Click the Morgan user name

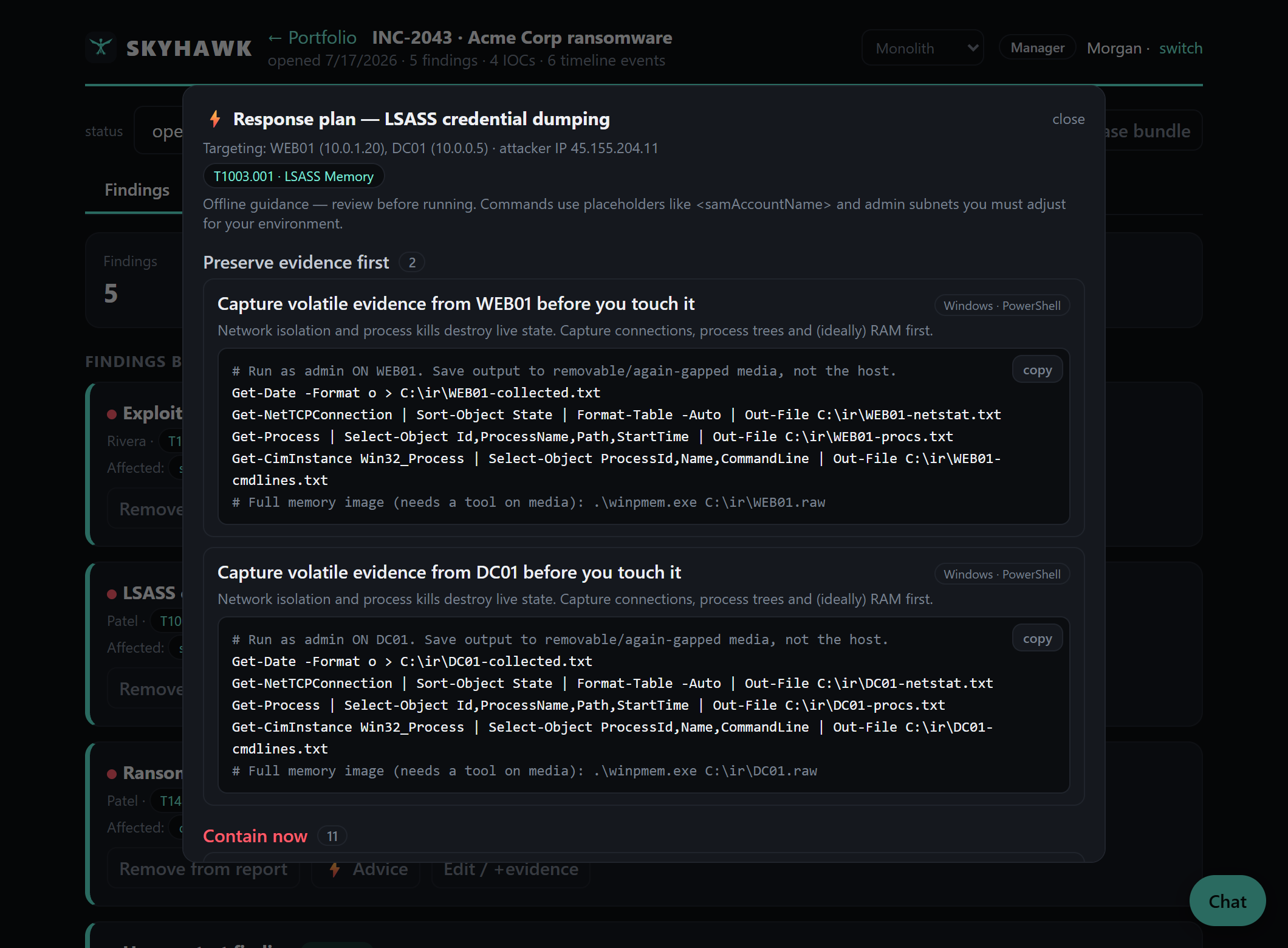pos(1114,48)
